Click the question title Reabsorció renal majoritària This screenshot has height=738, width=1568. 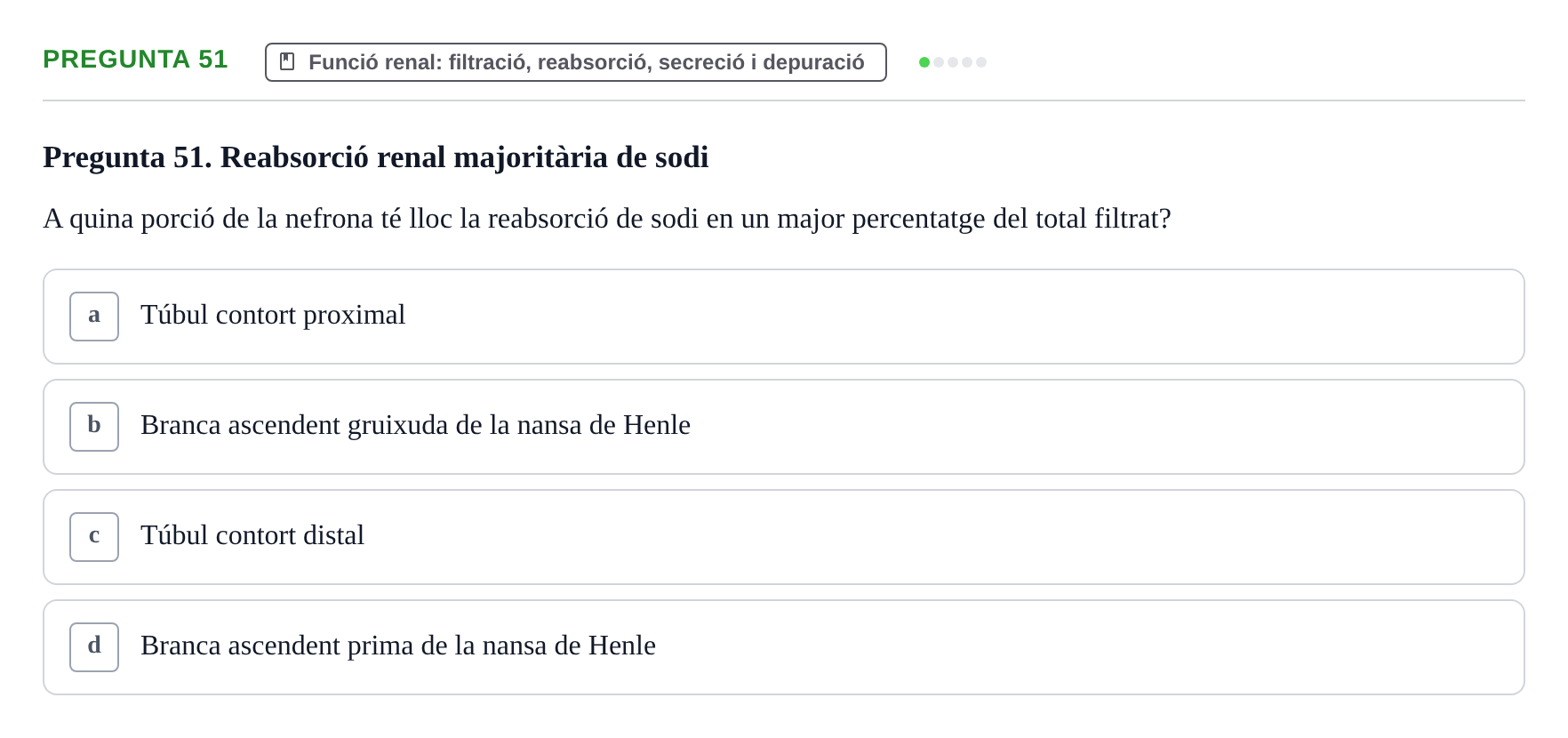tap(376, 157)
